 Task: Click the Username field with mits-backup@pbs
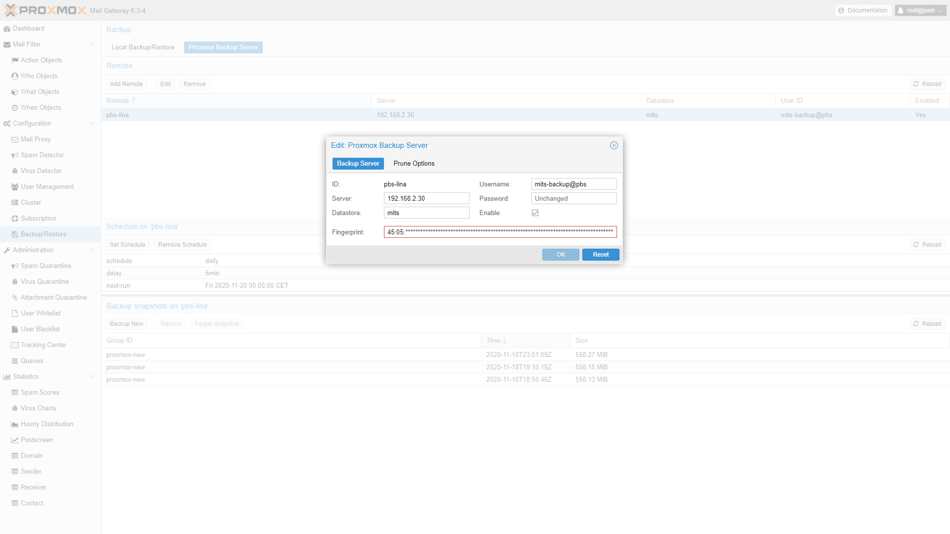[574, 184]
